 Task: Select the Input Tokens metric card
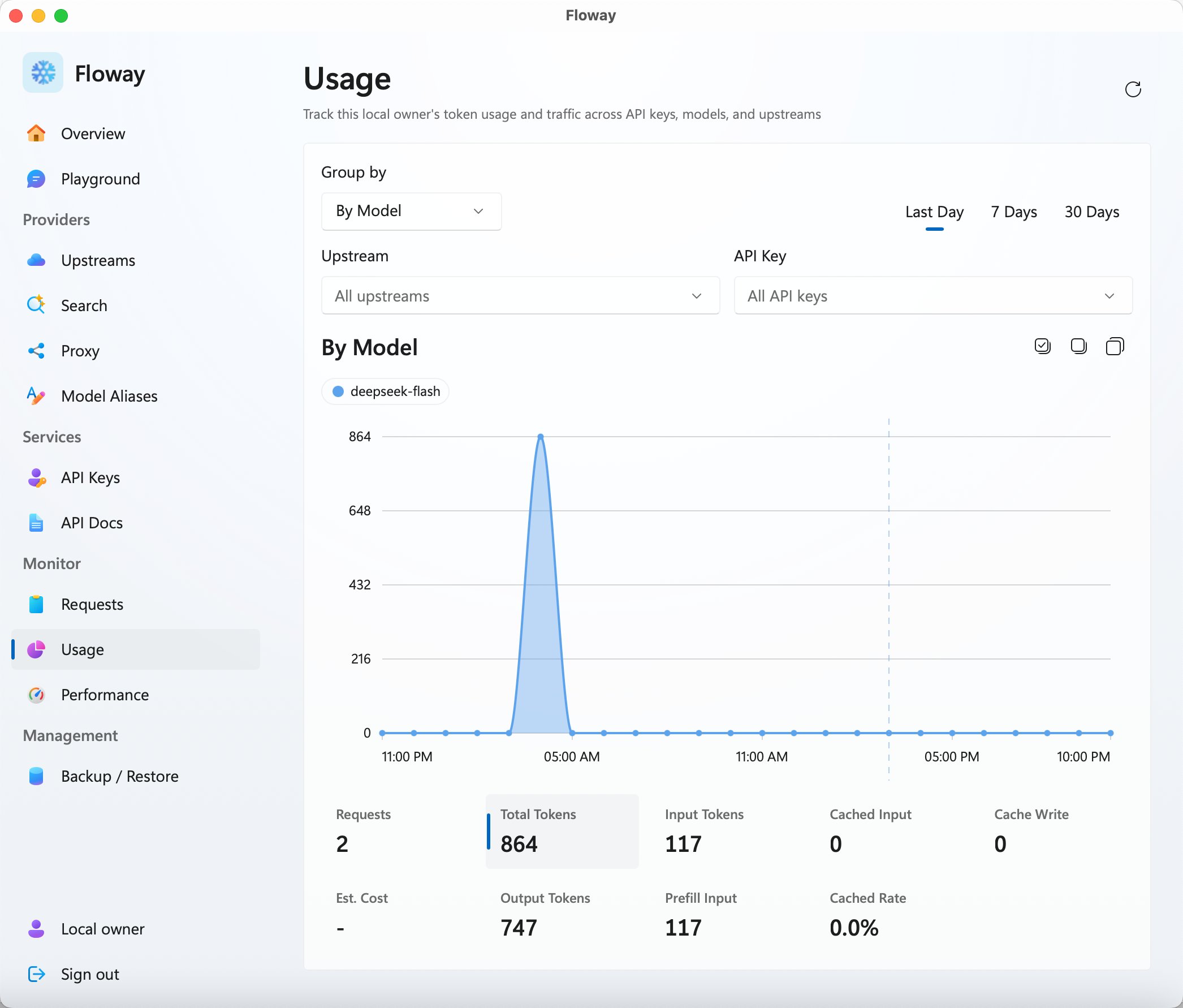[726, 831]
